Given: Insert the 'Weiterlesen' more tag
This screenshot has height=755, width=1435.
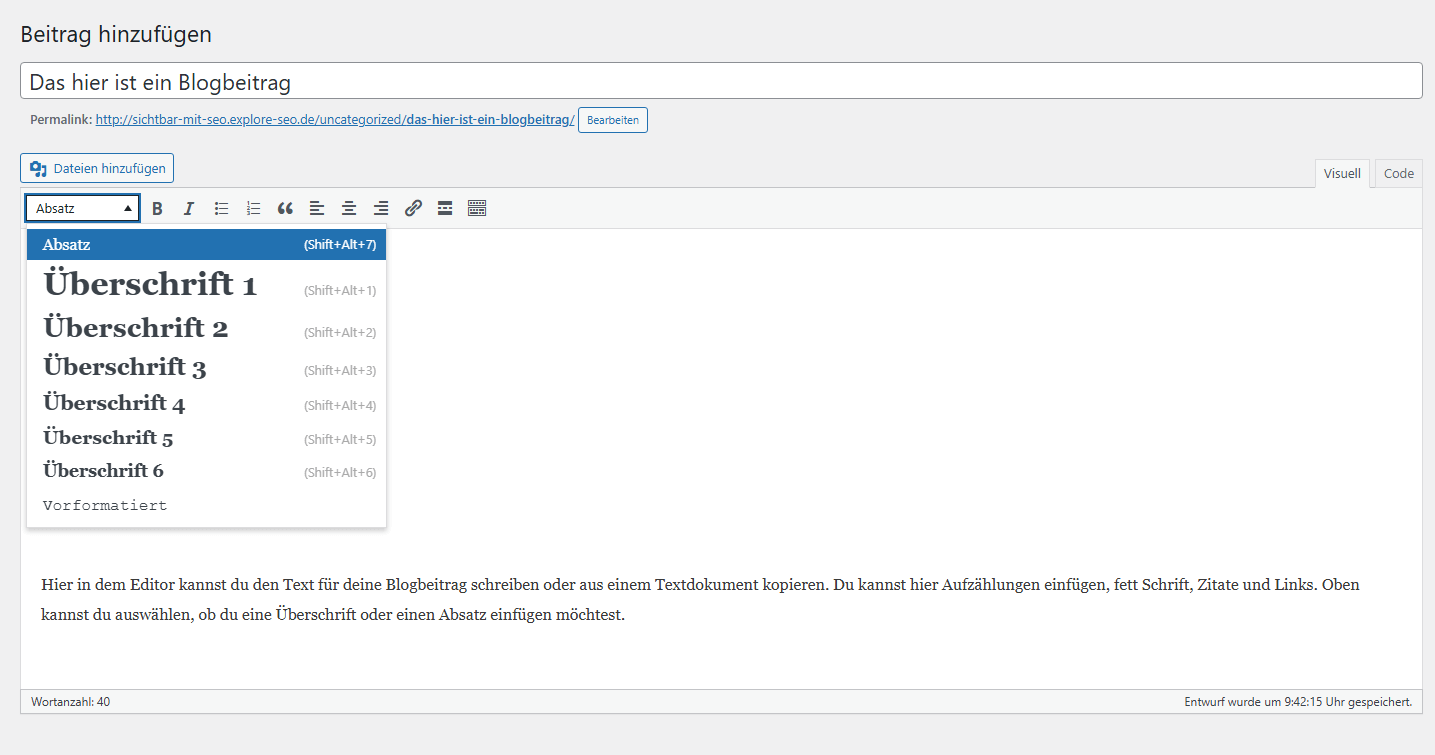Looking at the screenshot, I should click(x=445, y=208).
